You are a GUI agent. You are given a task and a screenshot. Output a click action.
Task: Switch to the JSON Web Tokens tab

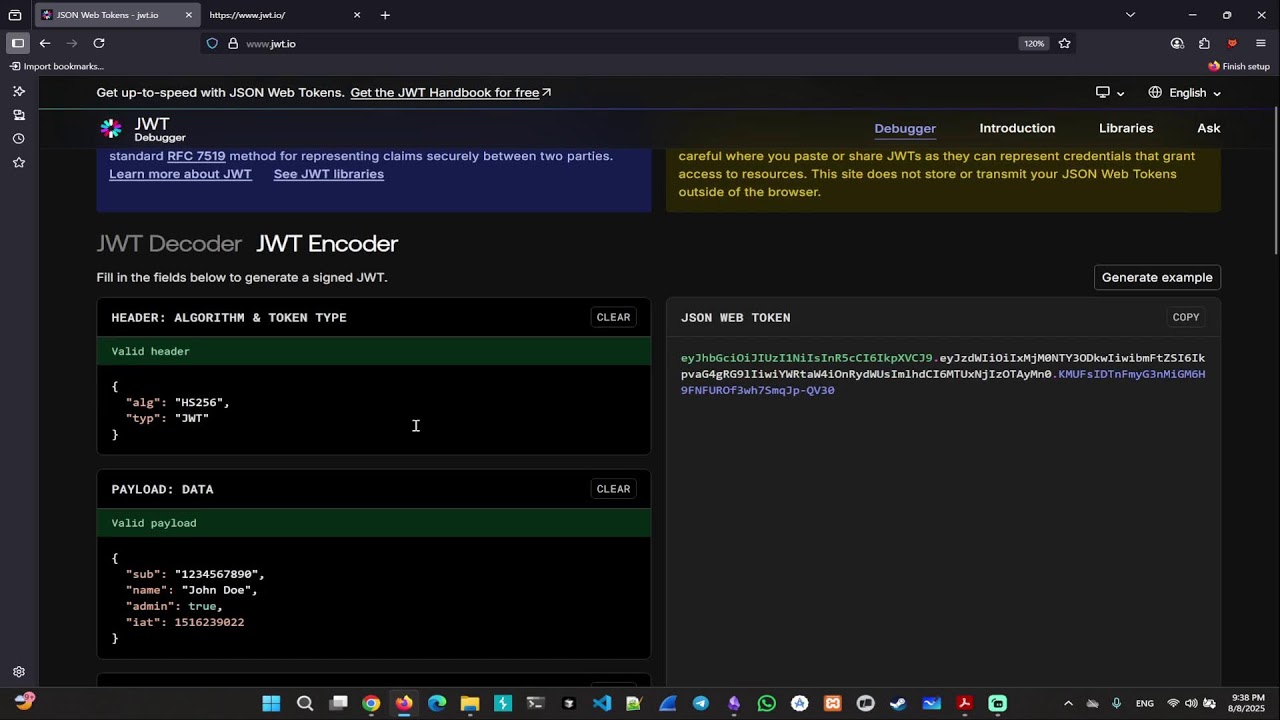[x=117, y=15]
